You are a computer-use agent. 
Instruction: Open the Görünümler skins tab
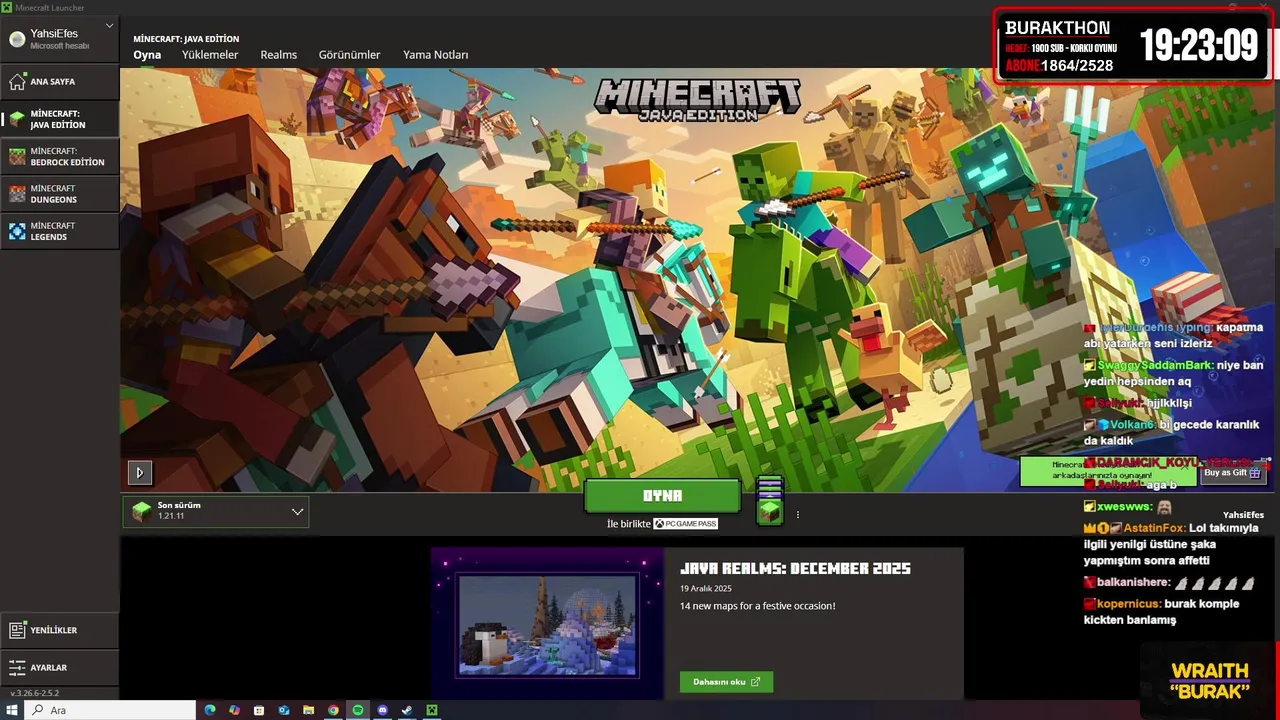coord(349,55)
